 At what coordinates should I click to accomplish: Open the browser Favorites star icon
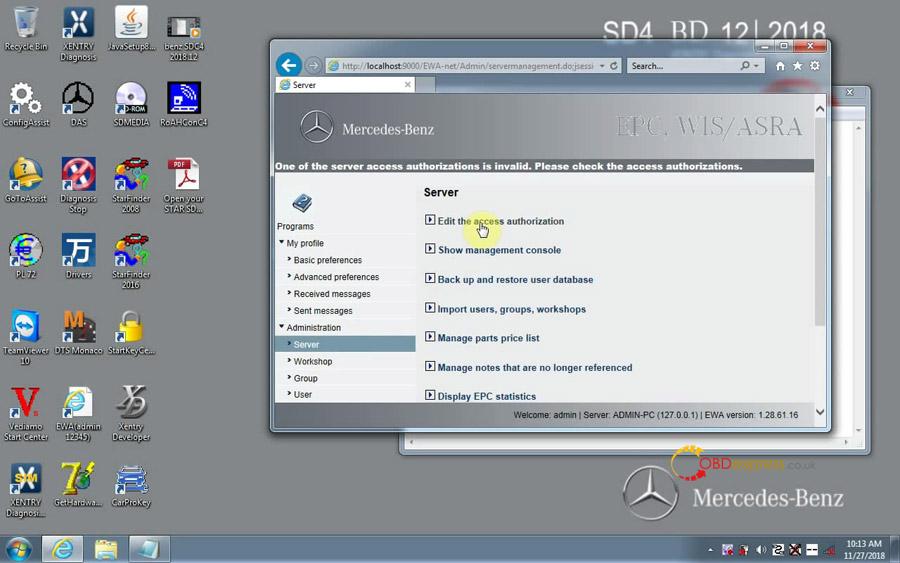click(797, 66)
